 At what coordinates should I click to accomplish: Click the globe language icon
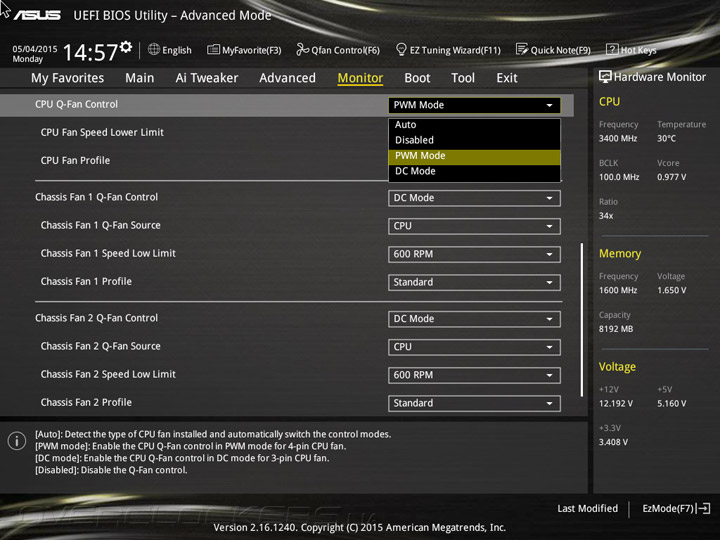(154, 49)
